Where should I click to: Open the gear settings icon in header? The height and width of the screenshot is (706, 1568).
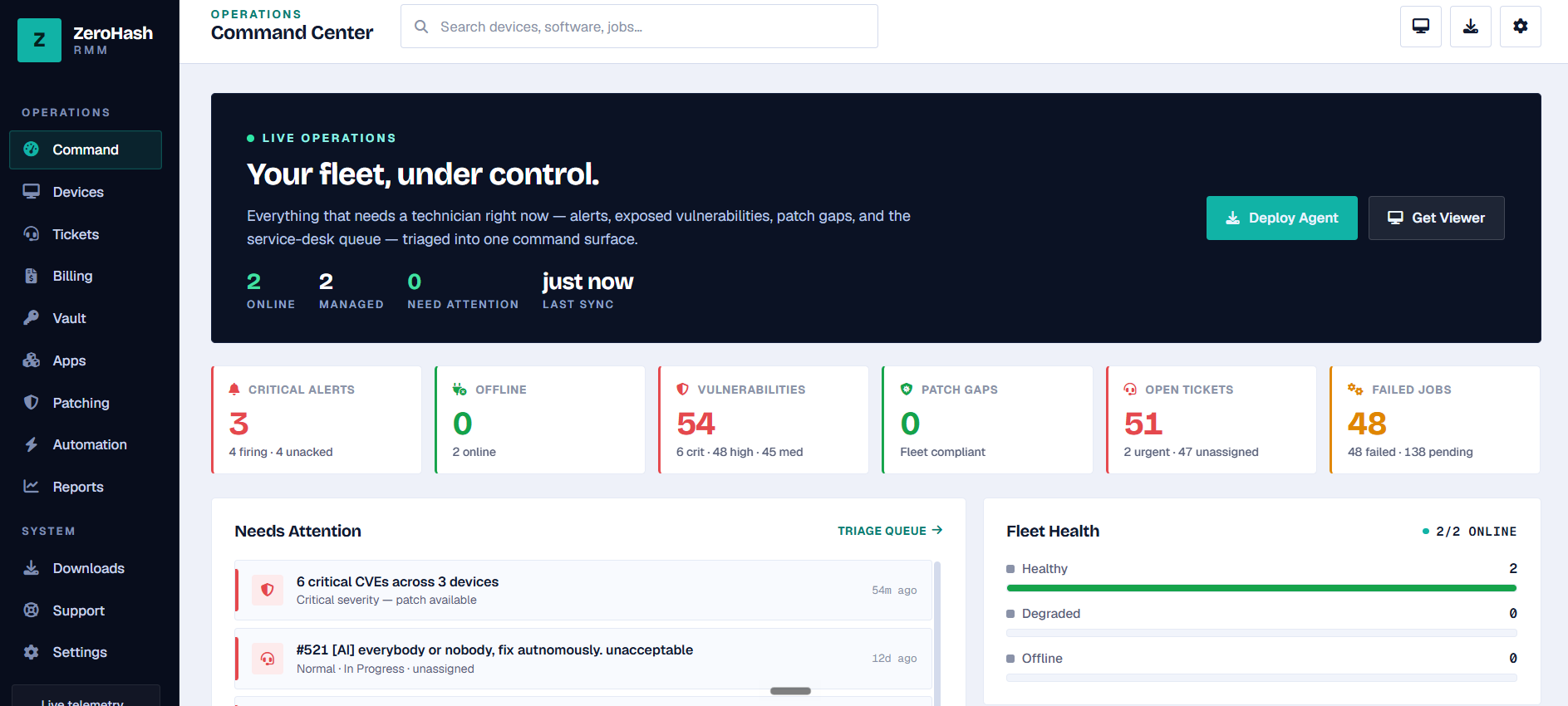coord(1521,27)
